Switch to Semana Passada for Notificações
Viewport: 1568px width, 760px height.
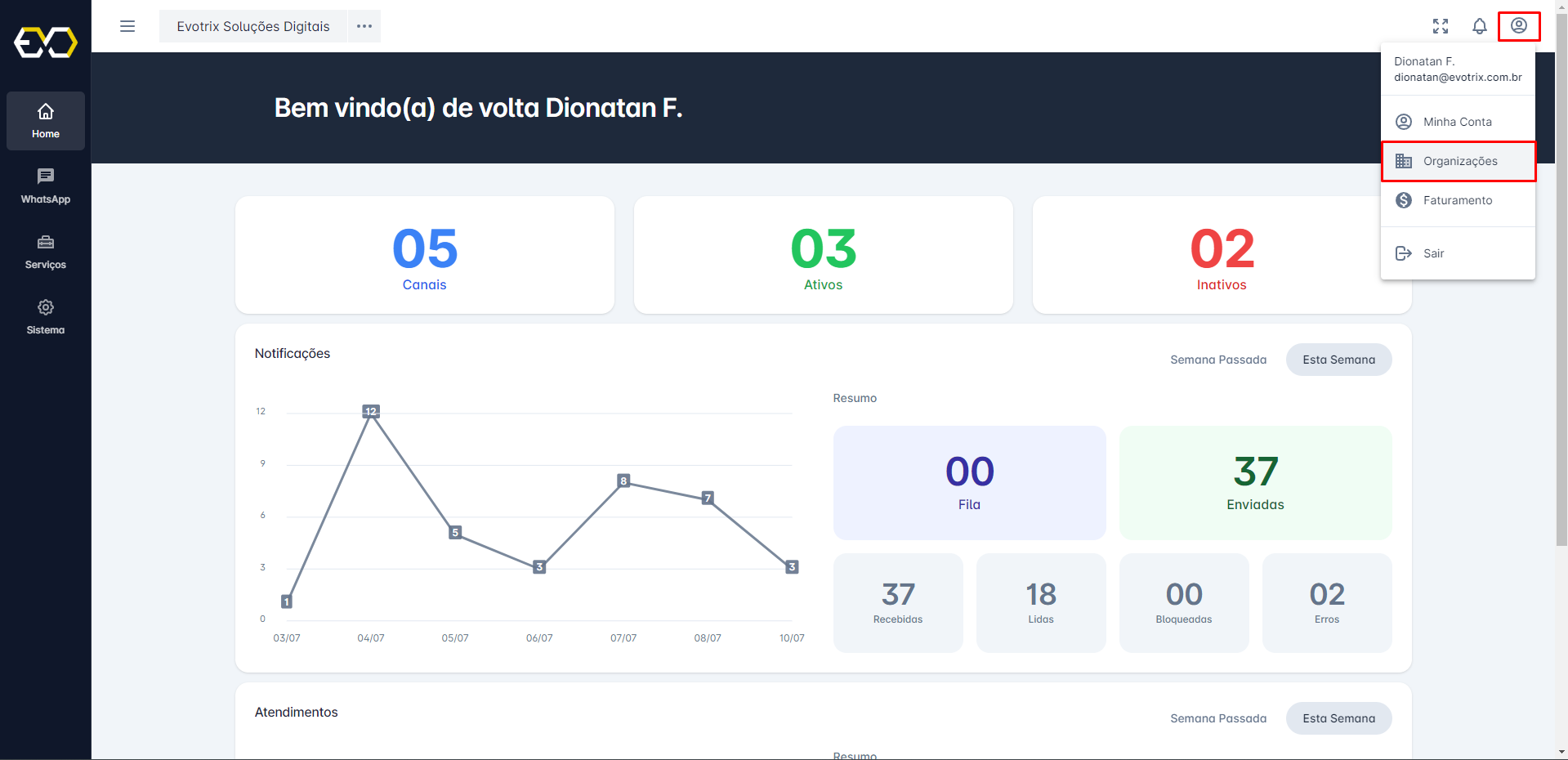(1217, 360)
